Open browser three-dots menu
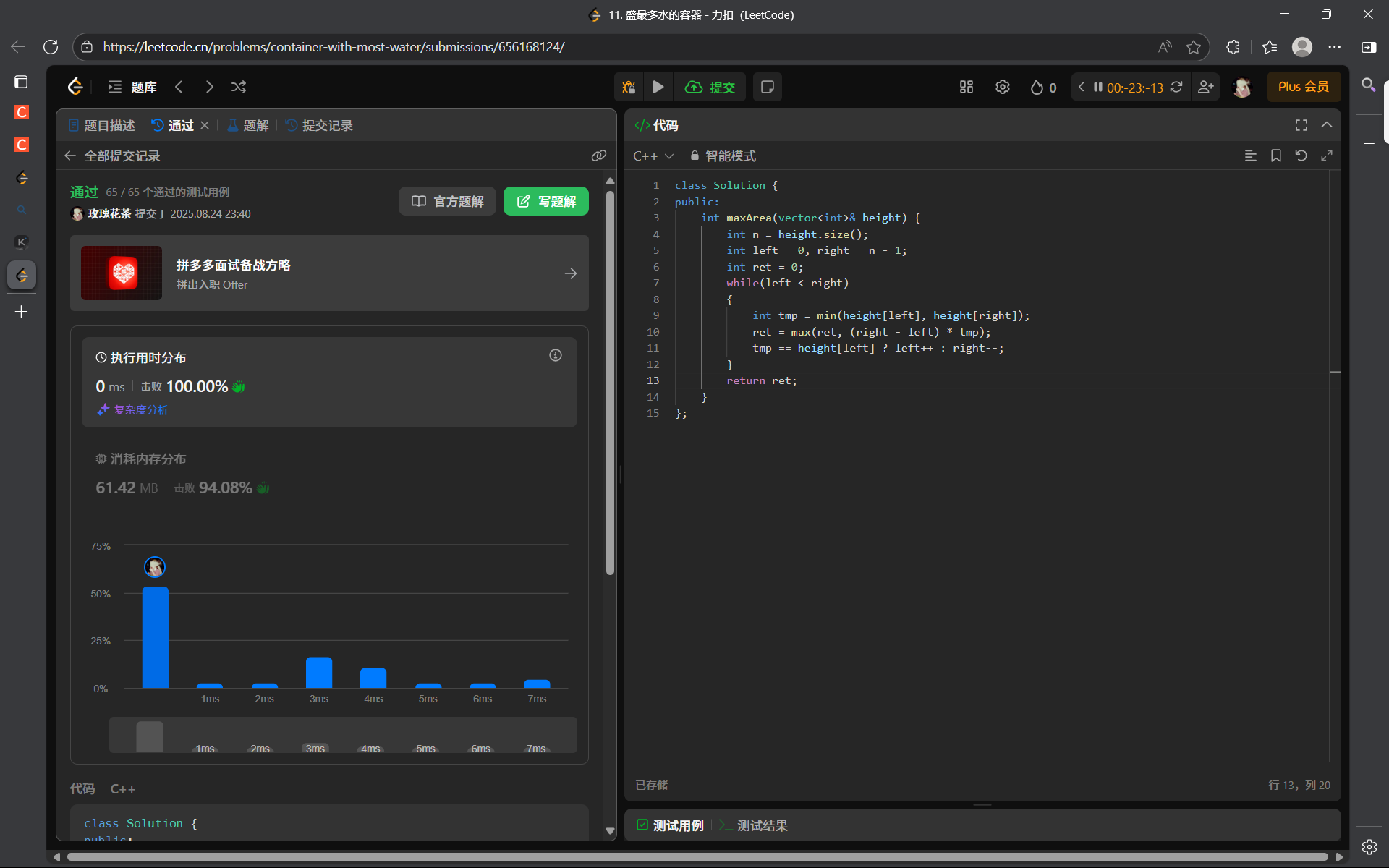Screen dimensions: 1389x868 1335,47
